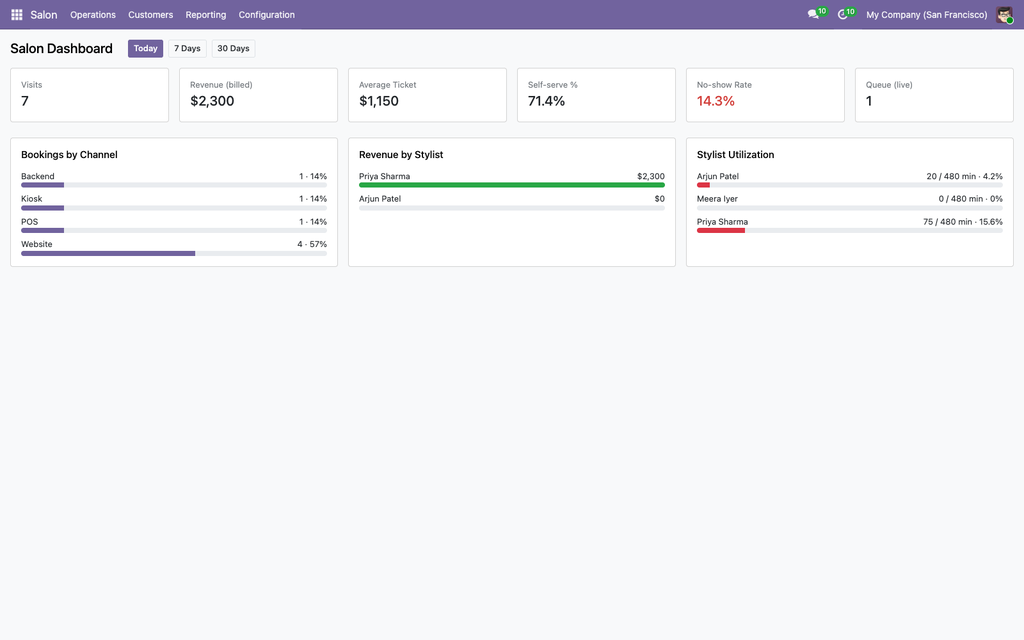Click the '4 · 57%' Website value

click(312, 244)
